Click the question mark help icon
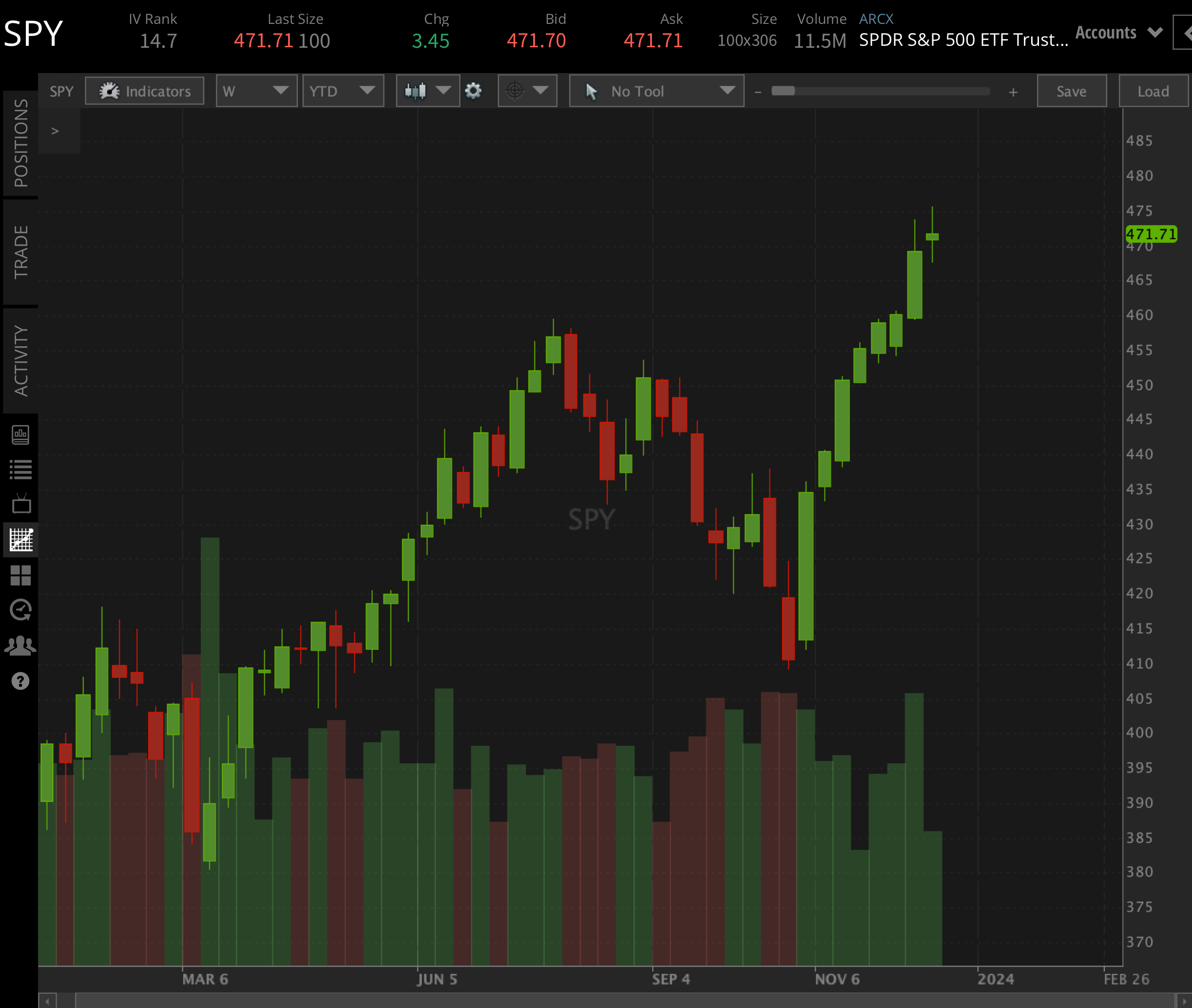The image size is (1192, 1008). point(20,681)
